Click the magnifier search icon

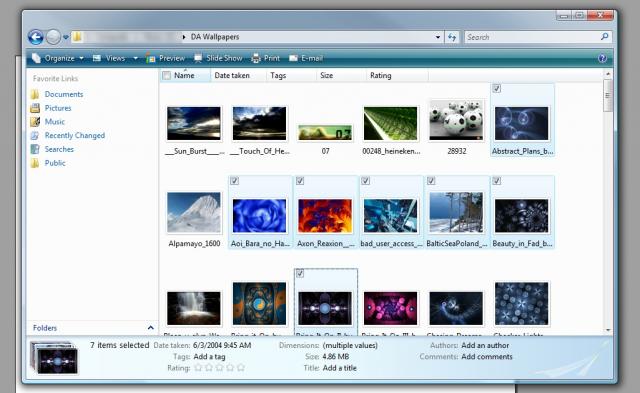(604, 37)
